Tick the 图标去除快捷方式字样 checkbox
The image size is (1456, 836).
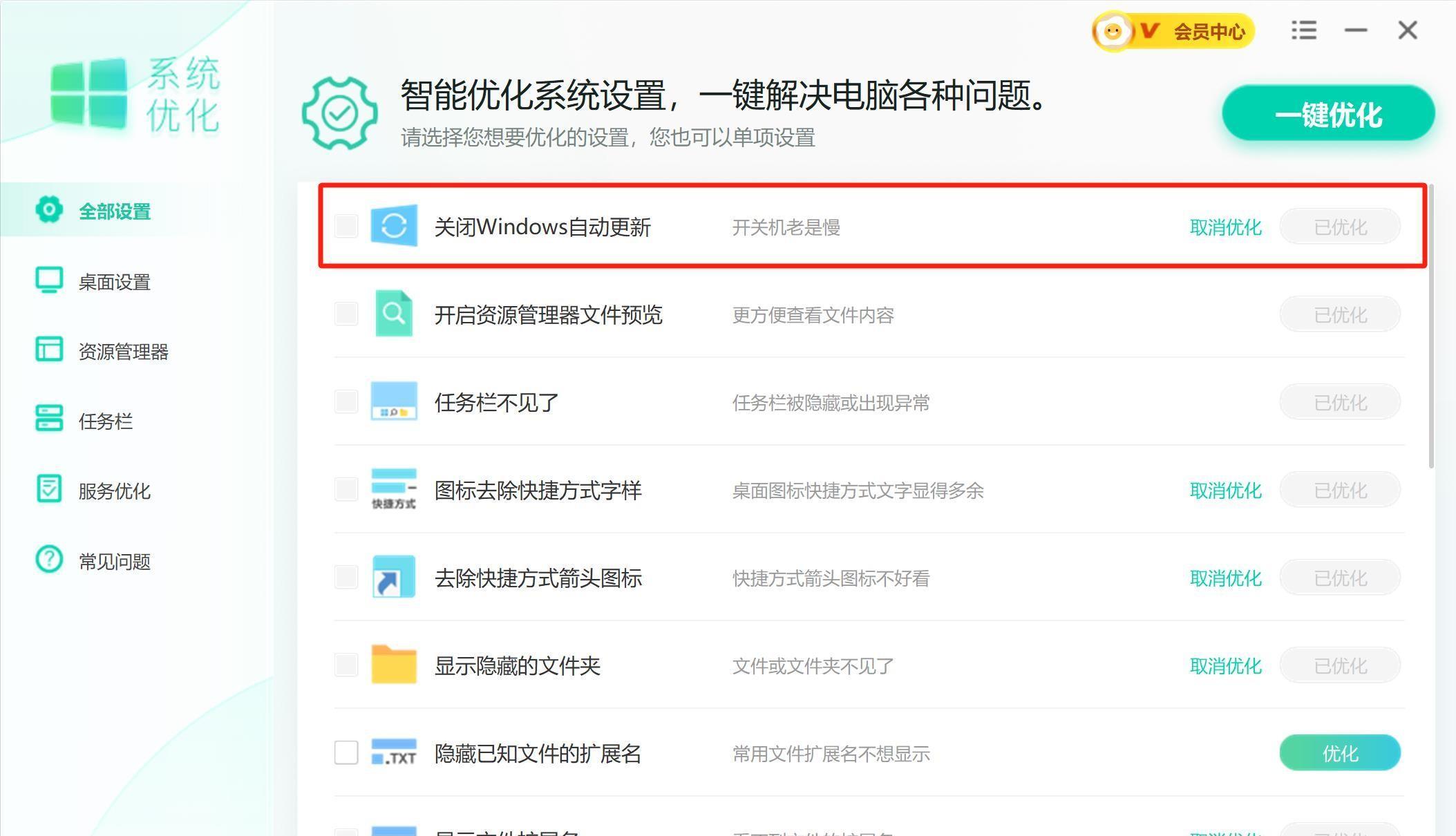click(x=346, y=489)
